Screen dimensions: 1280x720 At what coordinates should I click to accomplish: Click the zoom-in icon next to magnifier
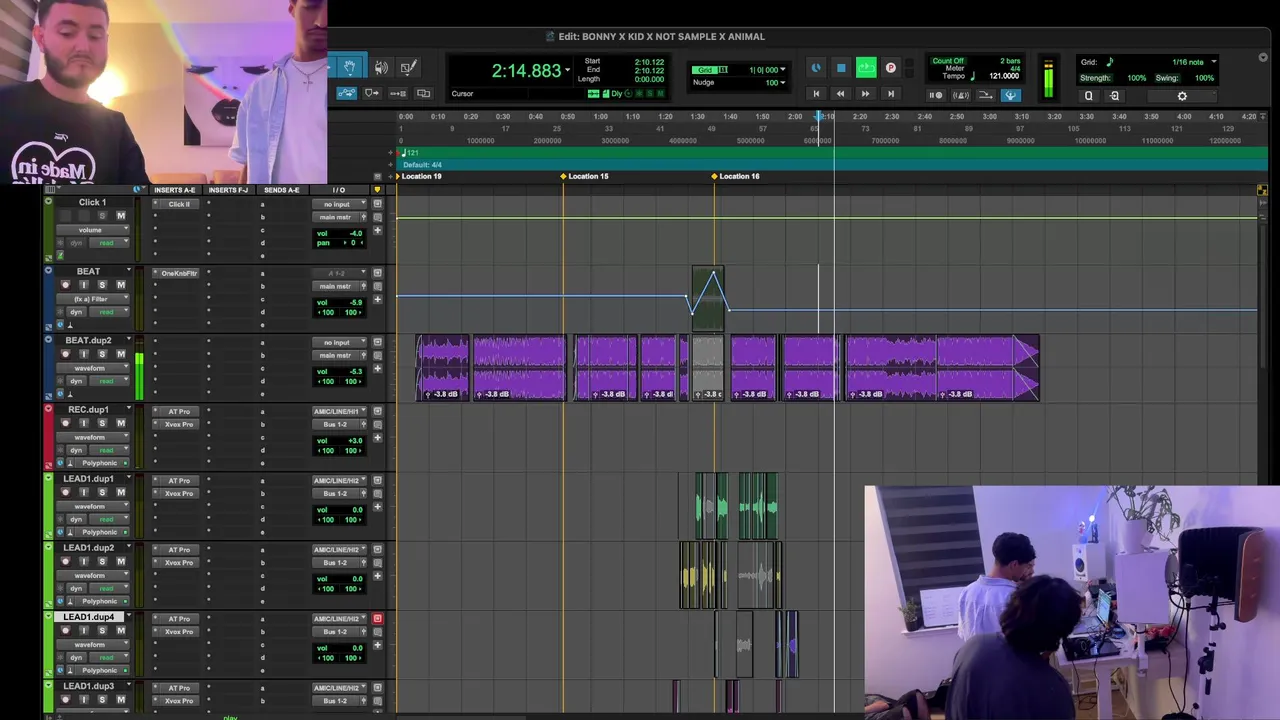(x=1115, y=96)
